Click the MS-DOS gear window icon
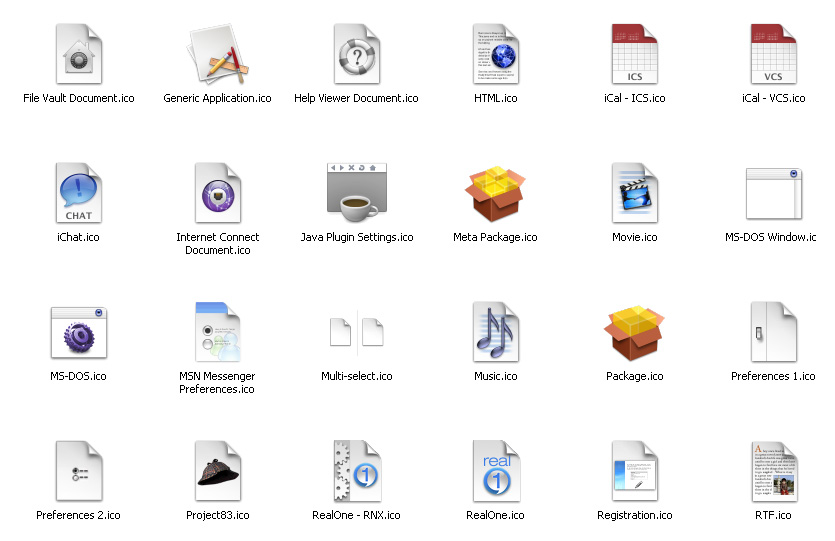Screen dimensions: 835x541 coord(79,333)
